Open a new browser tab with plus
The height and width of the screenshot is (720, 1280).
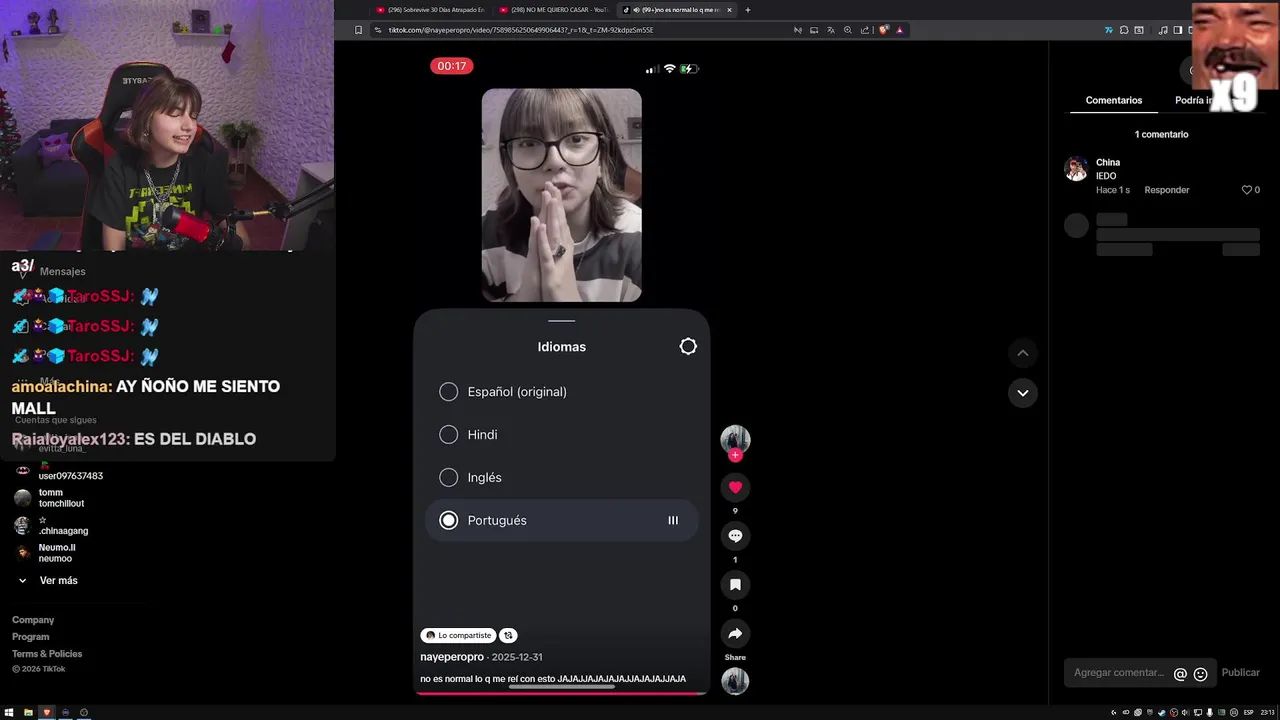(x=748, y=10)
